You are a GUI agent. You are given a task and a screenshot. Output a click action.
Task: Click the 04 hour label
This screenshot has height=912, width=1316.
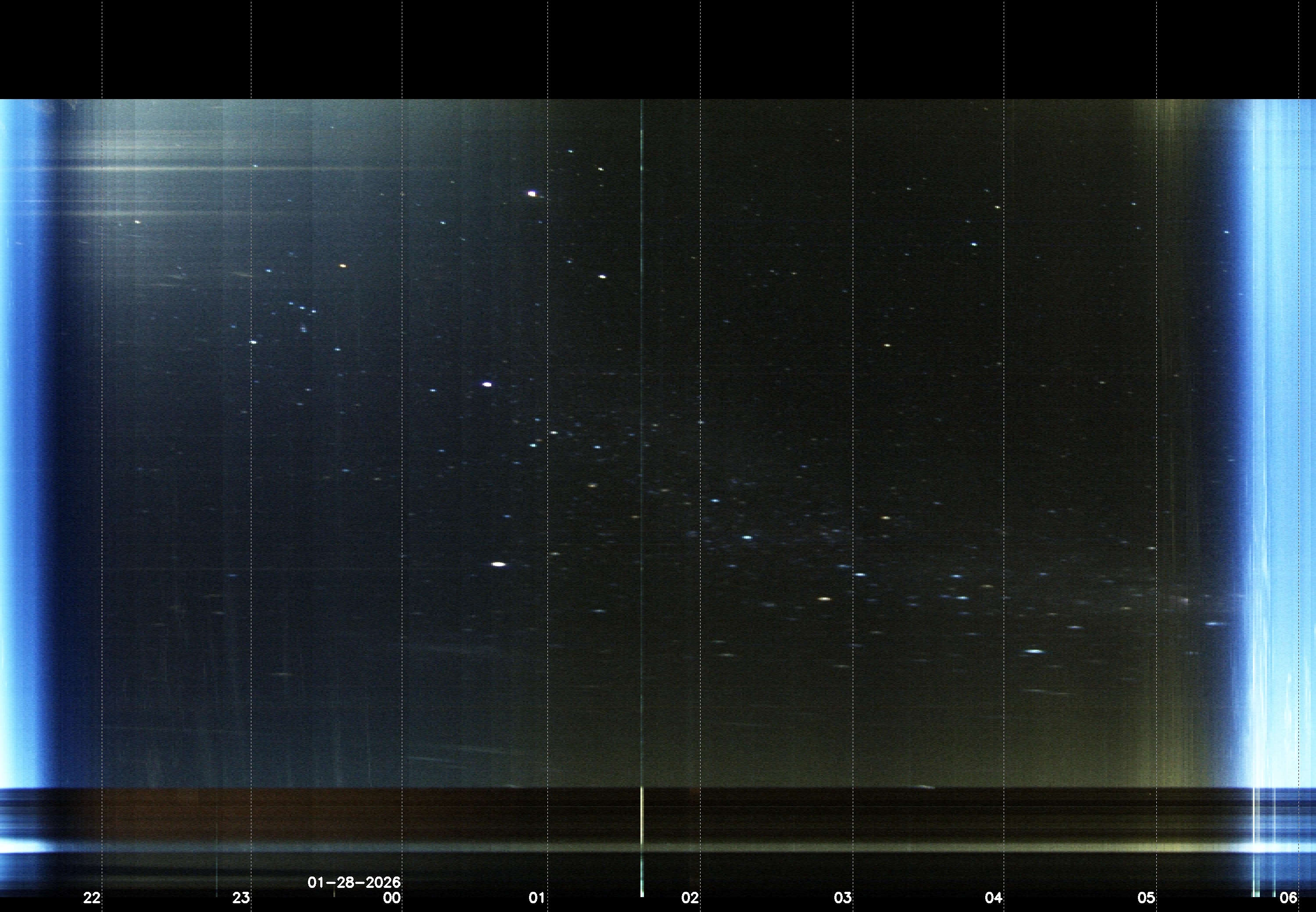pos(994,898)
